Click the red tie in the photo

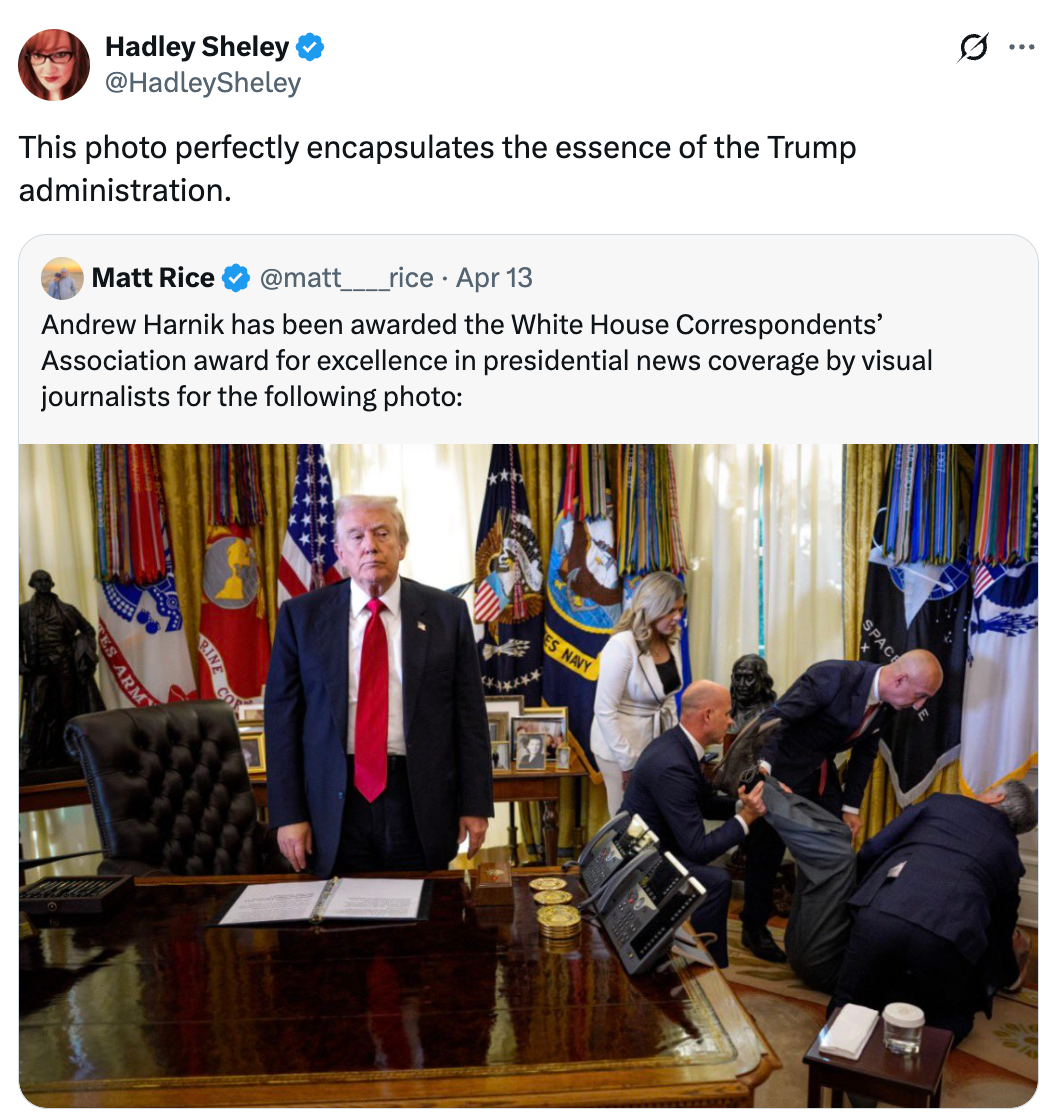(x=372, y=700)
